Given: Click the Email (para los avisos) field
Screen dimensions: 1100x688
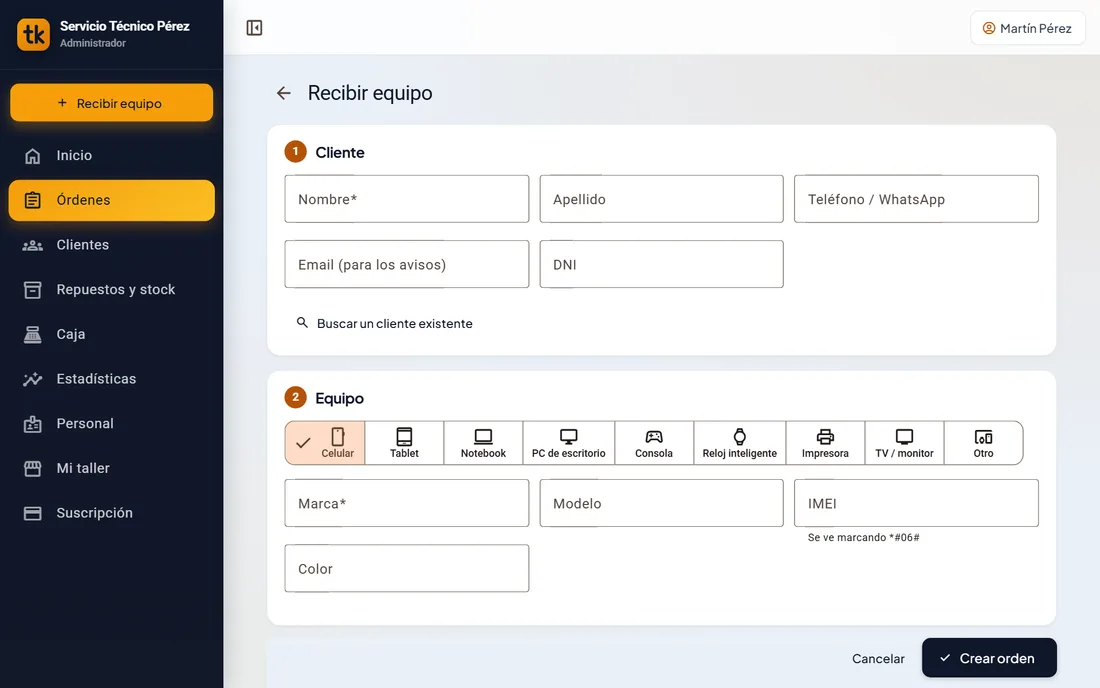Looking at the screenshot, I should (x=407, y=264).
